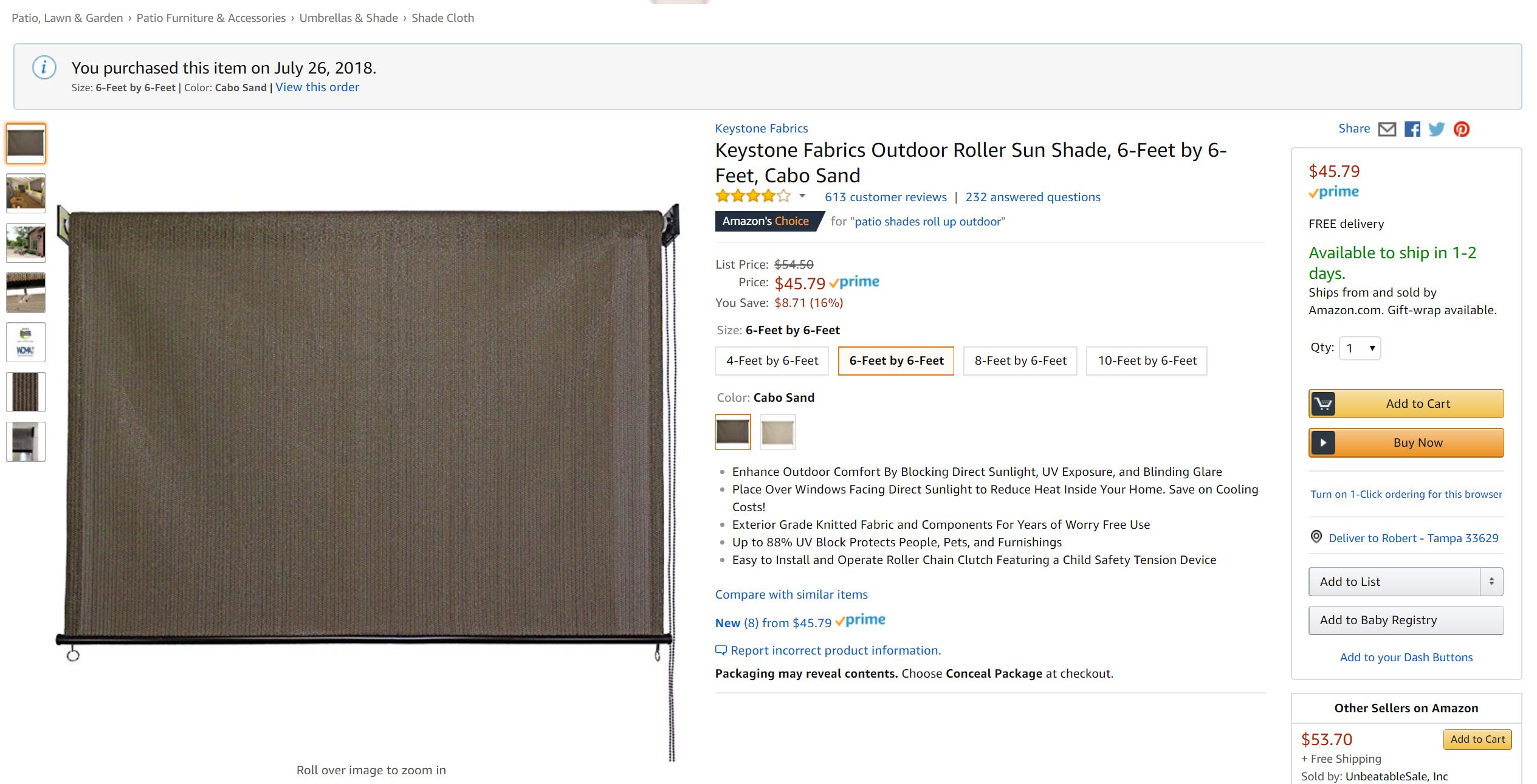Select the 4-Feet by 6-Feet size
This screenshot has width=1537, height=784.
point(772,361)
